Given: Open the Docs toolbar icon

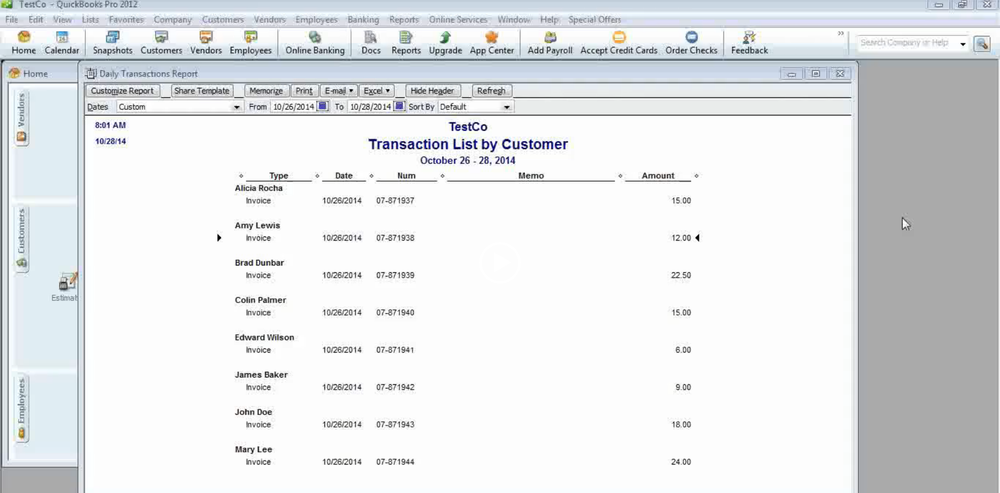Looking at the screenshot, I should (371, 43).
